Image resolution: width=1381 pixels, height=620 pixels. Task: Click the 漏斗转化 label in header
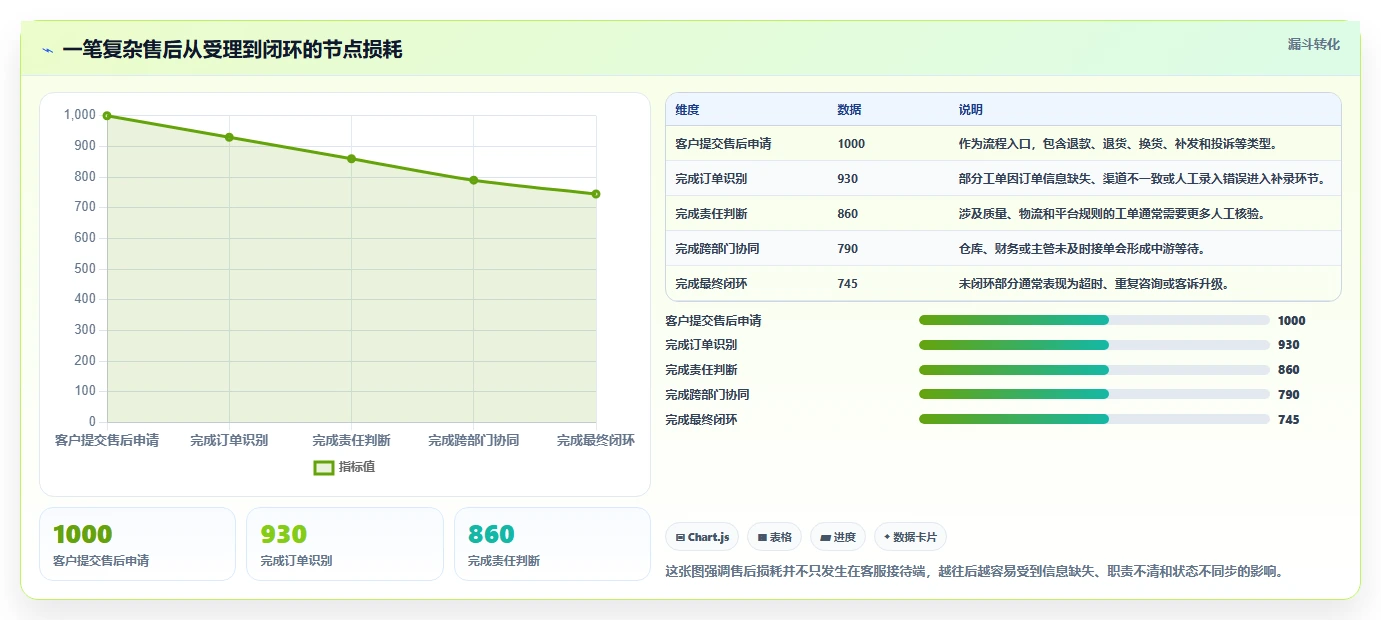1313,44
